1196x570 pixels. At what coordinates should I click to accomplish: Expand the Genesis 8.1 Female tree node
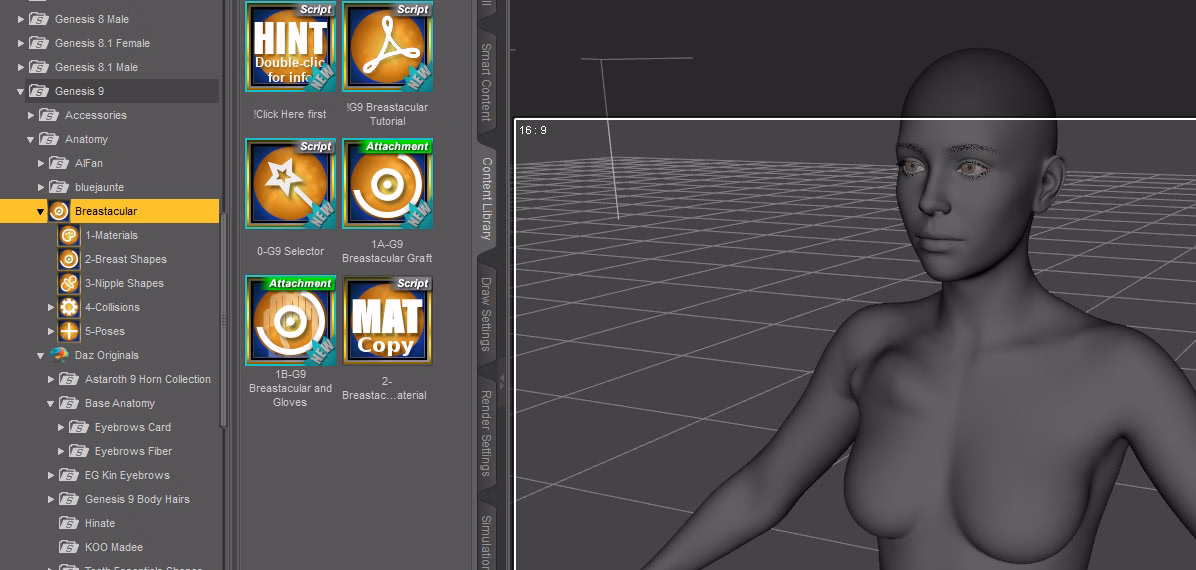pos(21,43)
